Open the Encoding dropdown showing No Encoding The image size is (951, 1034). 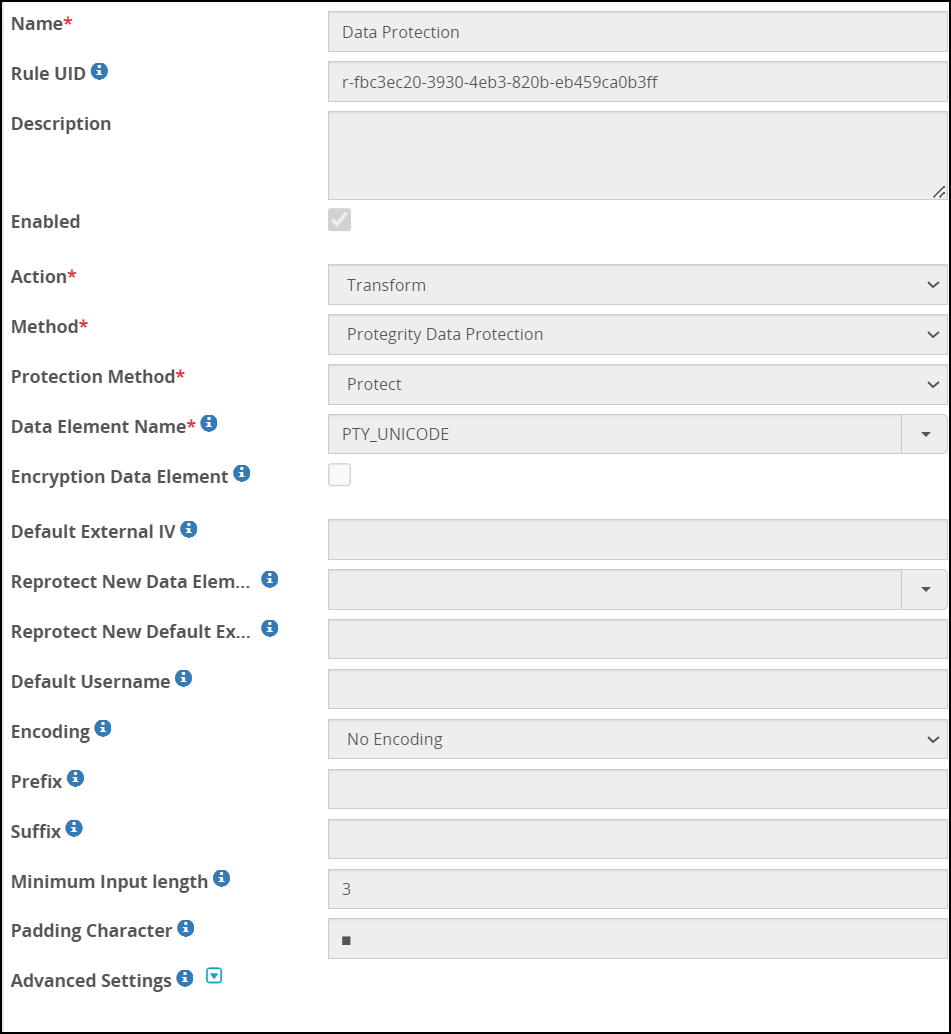point(637,740)
